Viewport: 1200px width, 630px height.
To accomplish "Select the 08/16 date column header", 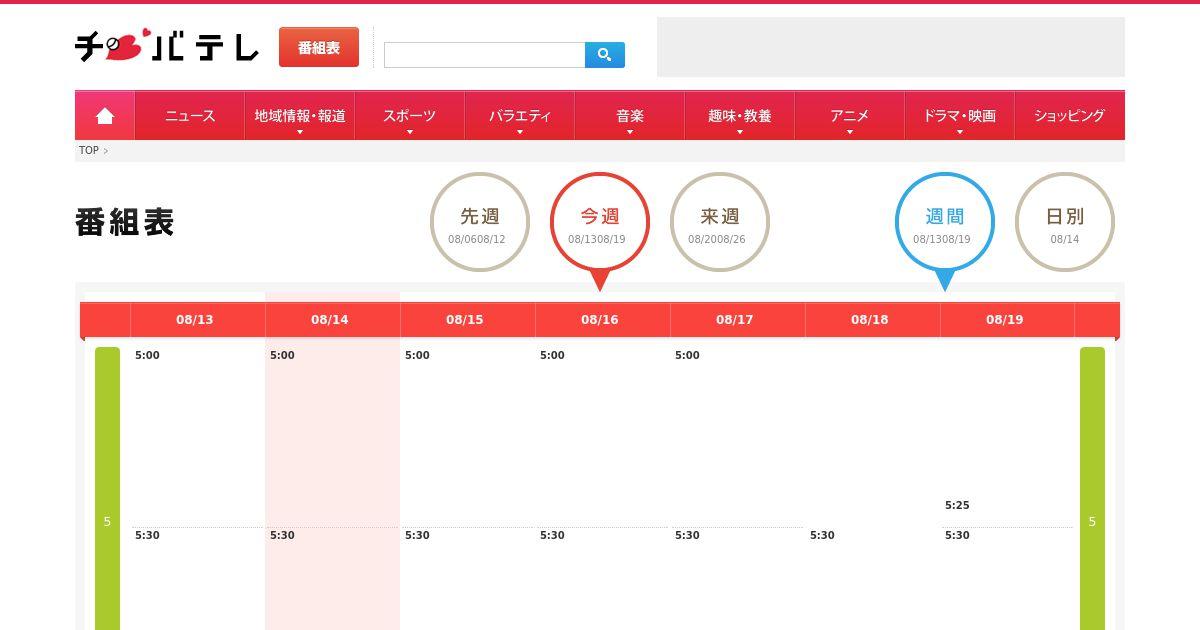I will [603, 320].
